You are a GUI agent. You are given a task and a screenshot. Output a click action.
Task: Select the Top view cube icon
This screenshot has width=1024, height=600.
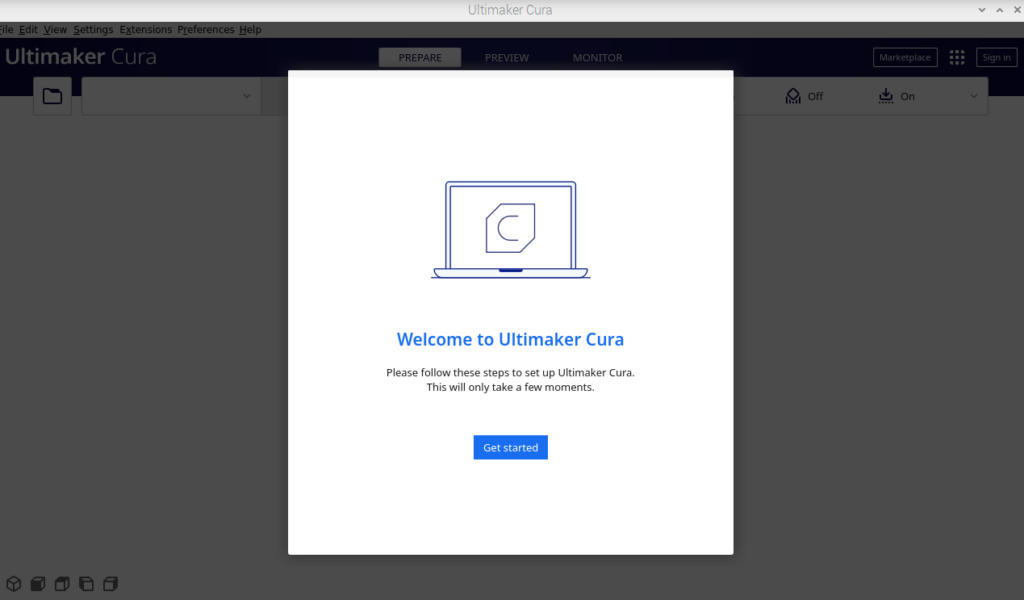62,583
